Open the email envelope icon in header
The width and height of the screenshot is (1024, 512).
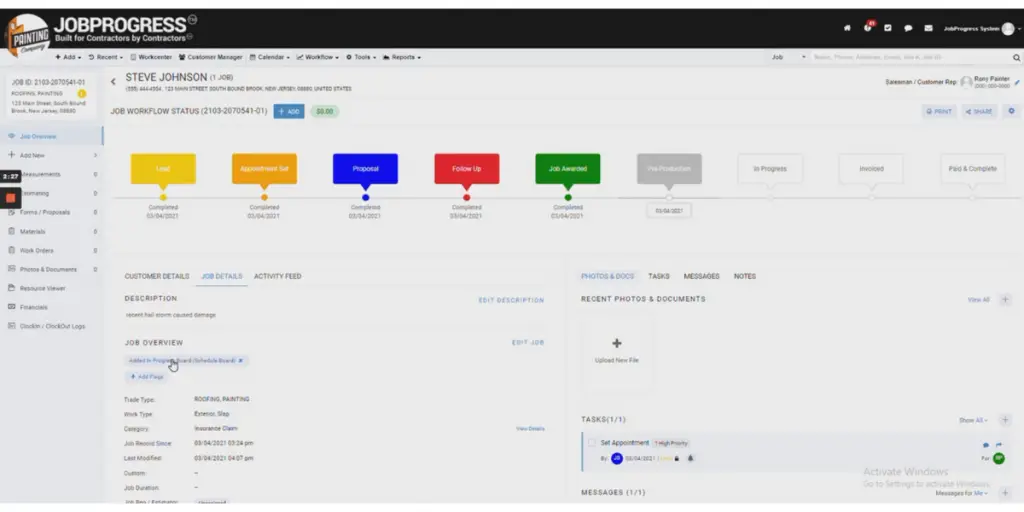pos(928,28)
